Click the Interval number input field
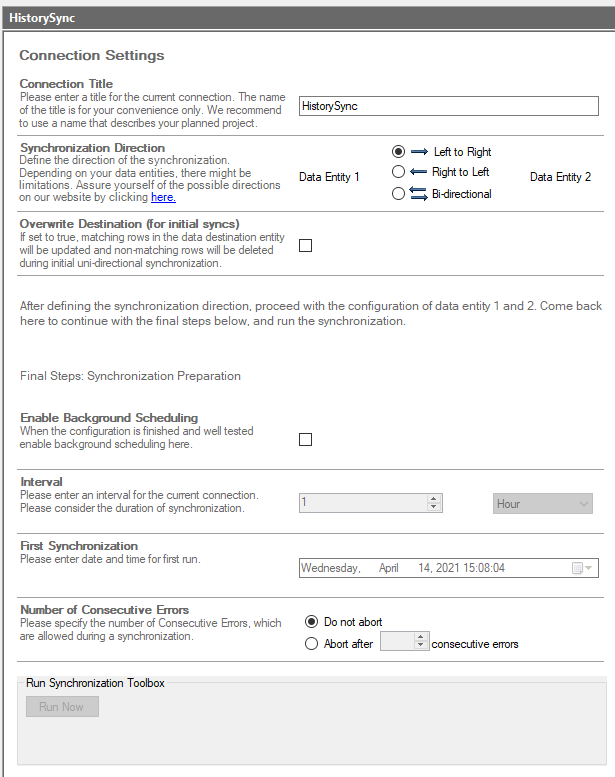This screenshot has height=777, width=615. 363,504
